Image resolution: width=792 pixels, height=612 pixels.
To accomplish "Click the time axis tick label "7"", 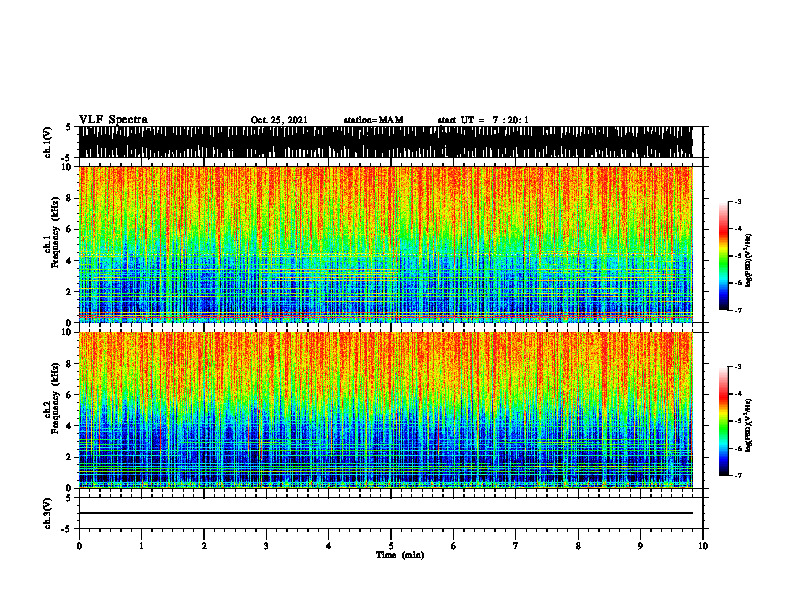I will 516,546.
